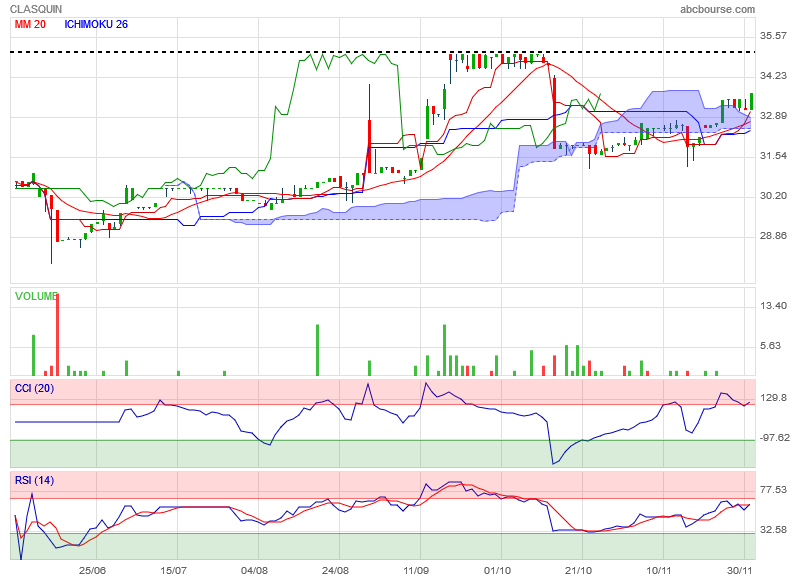The image size is (800, 580).
Task: Click the 13.40 volume axis value
Action: coord(773,306)
